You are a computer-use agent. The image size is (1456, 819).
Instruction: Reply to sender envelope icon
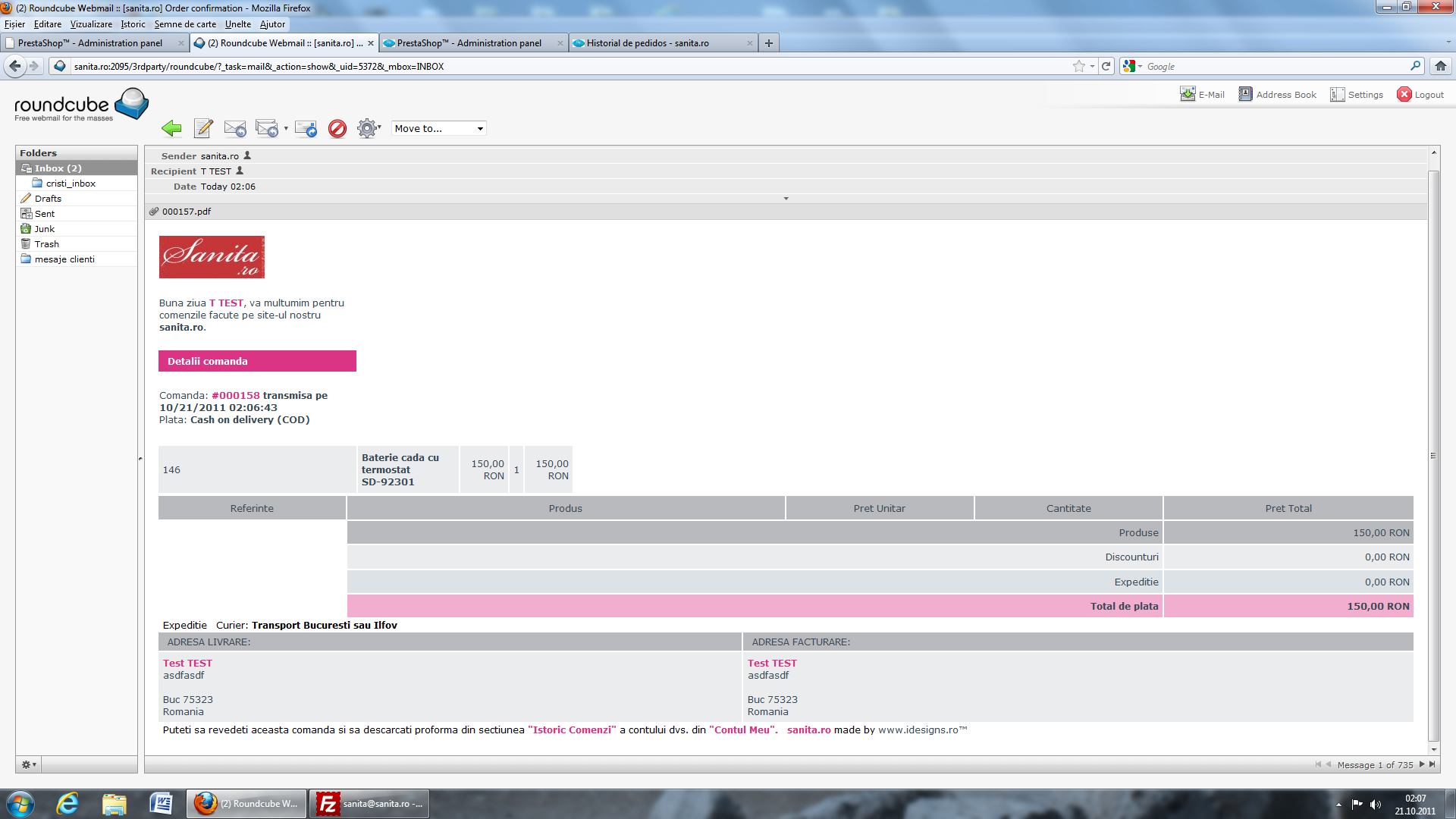tap(235, 128)
